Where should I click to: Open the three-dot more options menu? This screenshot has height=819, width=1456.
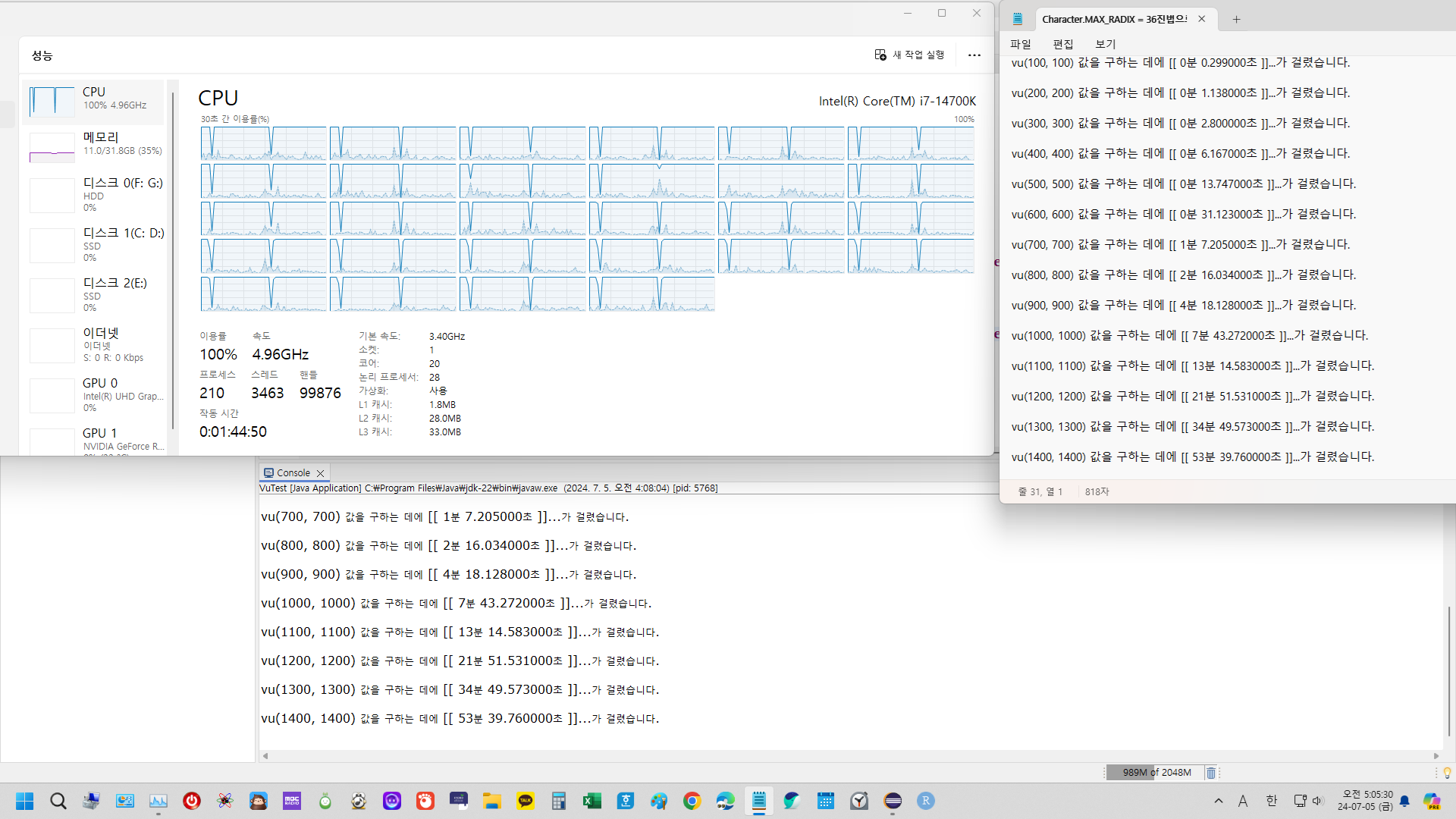coord(974,55)
